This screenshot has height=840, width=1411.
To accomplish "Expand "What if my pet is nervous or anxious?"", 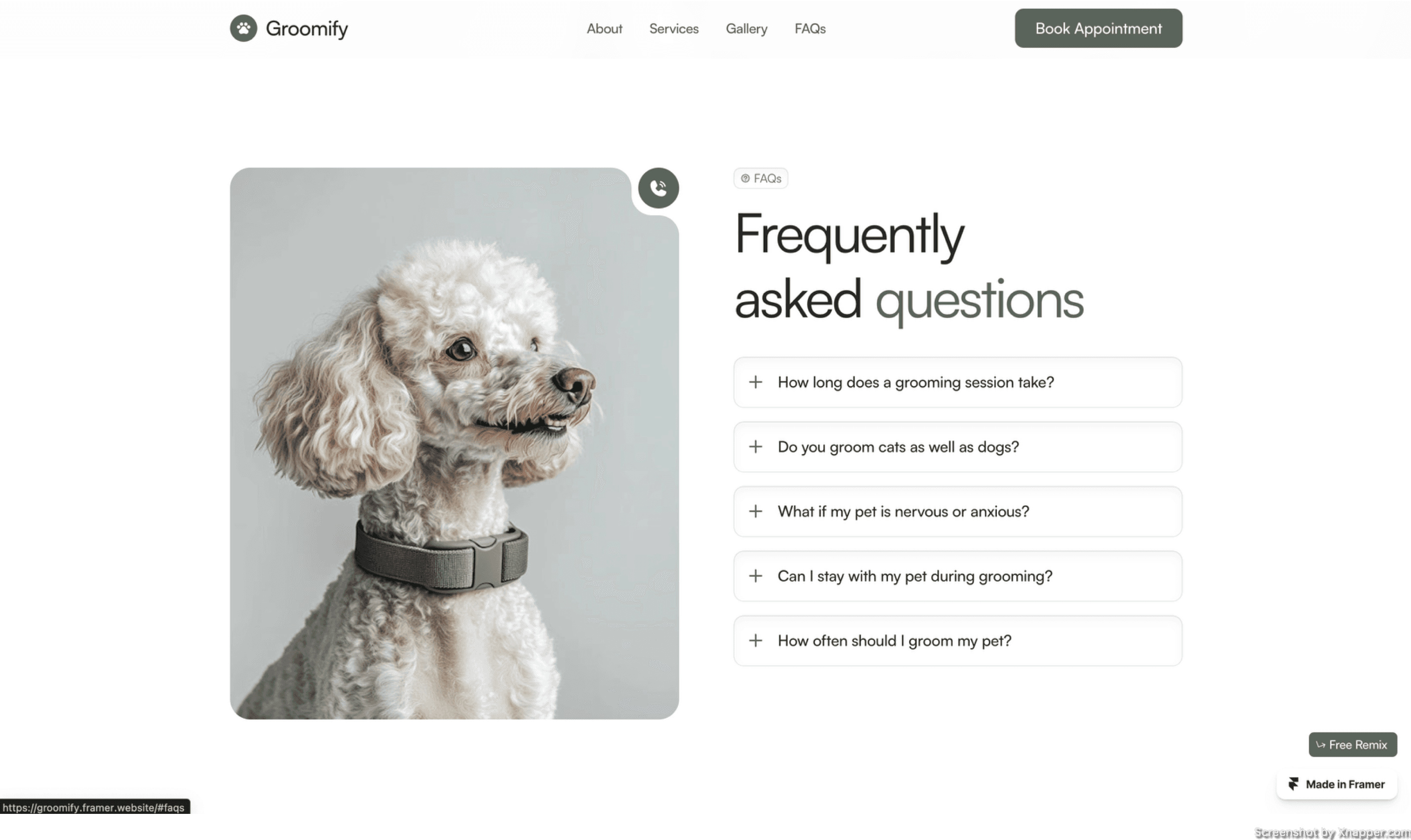I will coord(957,511).
